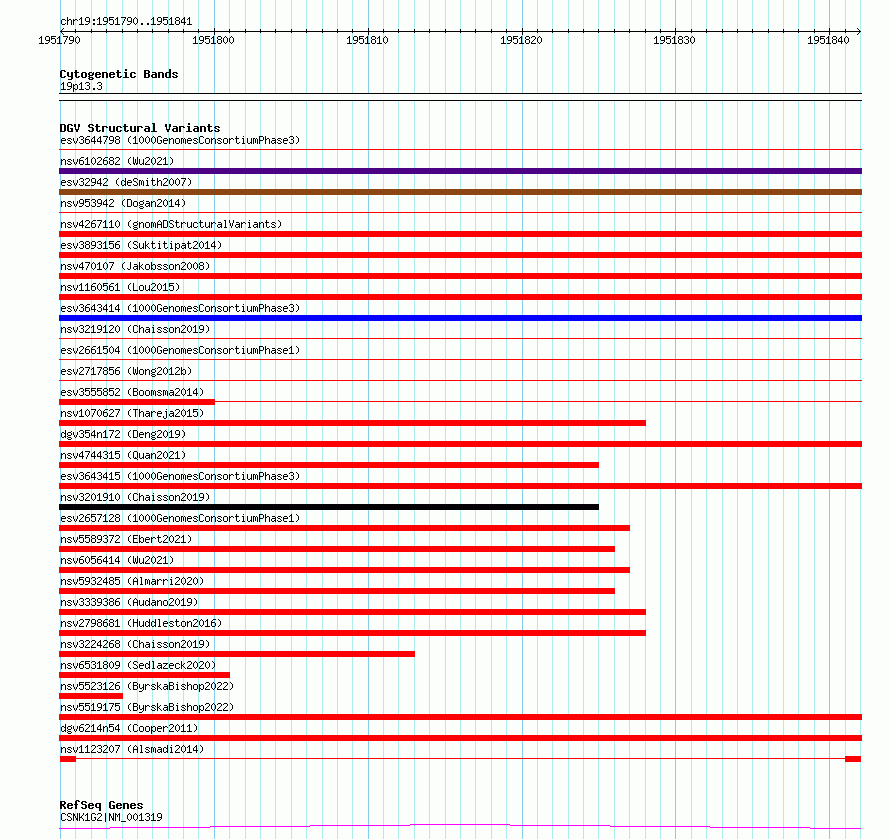
Task: Click ruler position 1951790
Action: point(60,40)
